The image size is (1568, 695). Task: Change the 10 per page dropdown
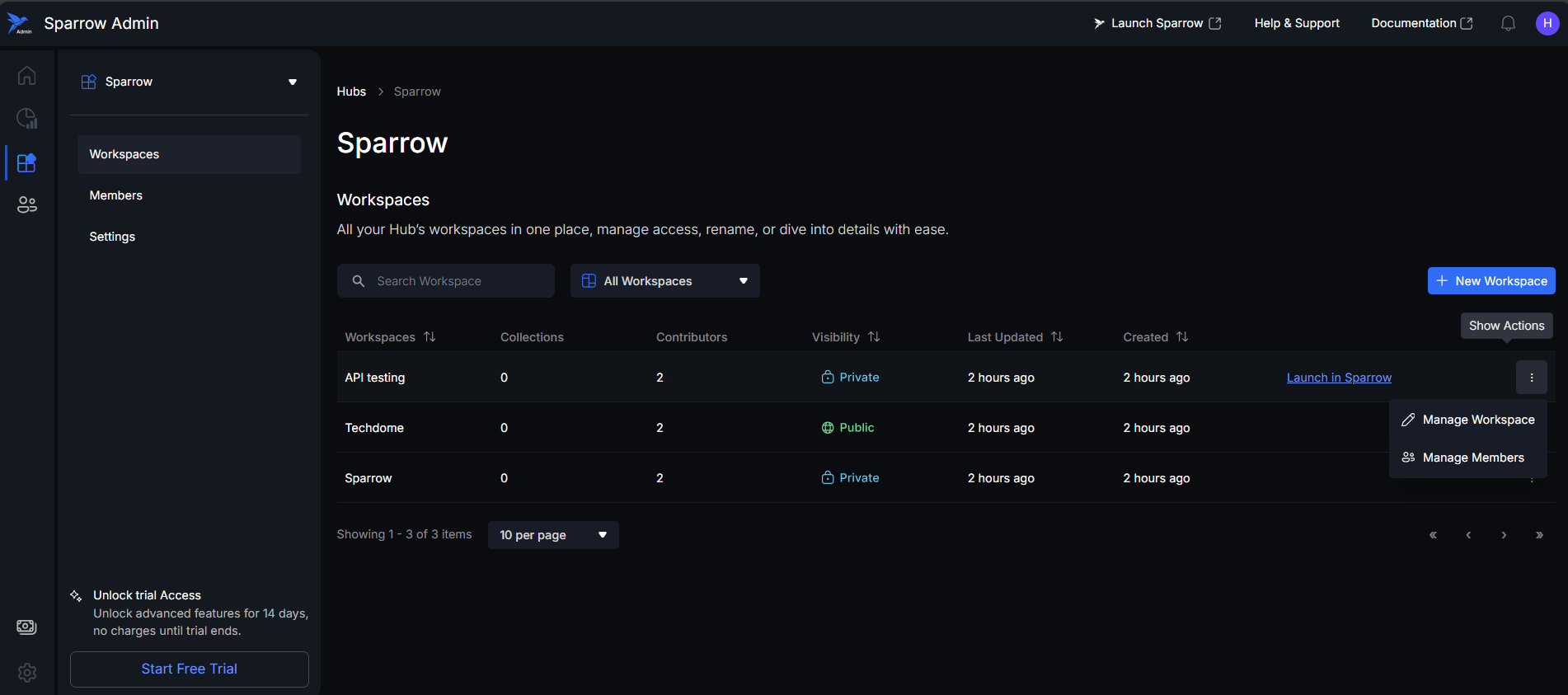[x=553, y=535]
